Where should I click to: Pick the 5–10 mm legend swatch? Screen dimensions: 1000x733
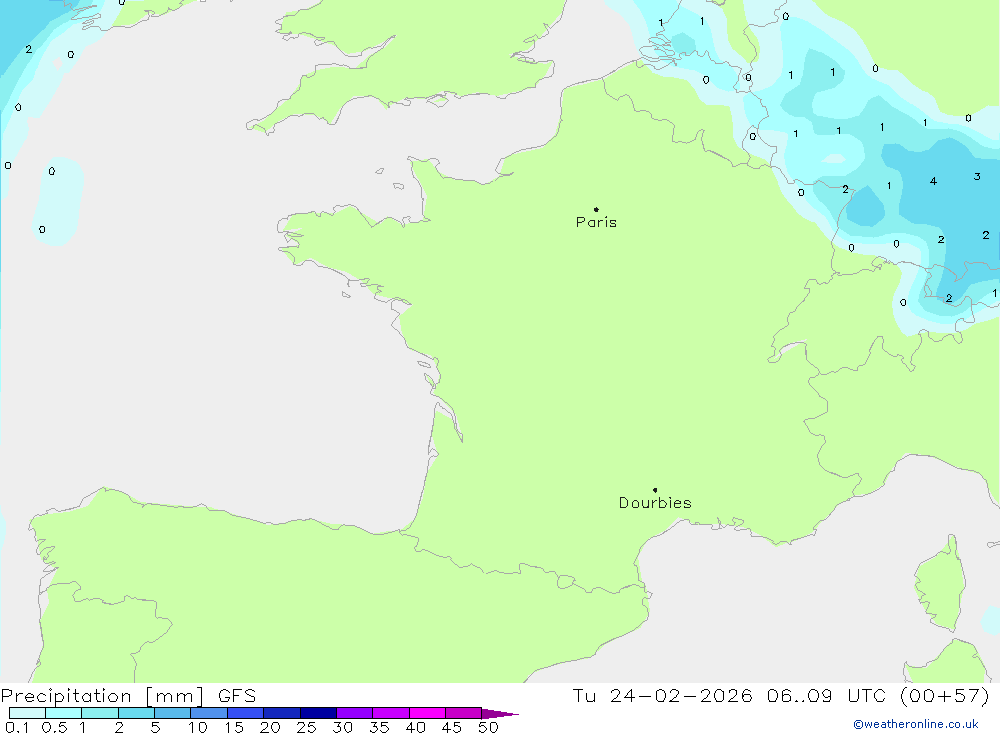click(x=173, y=713)
